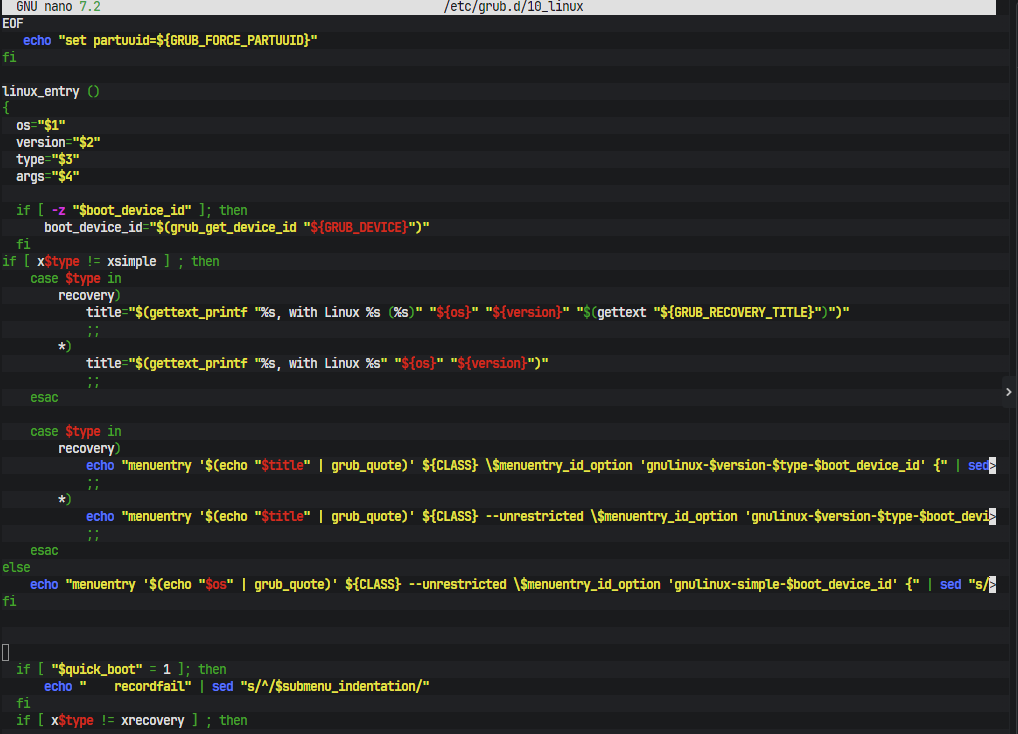Image resolution: width=1018 pixels, height=734 pixels.
Task: Place cursor on the else keyword
Action: [x=16, y=567]
